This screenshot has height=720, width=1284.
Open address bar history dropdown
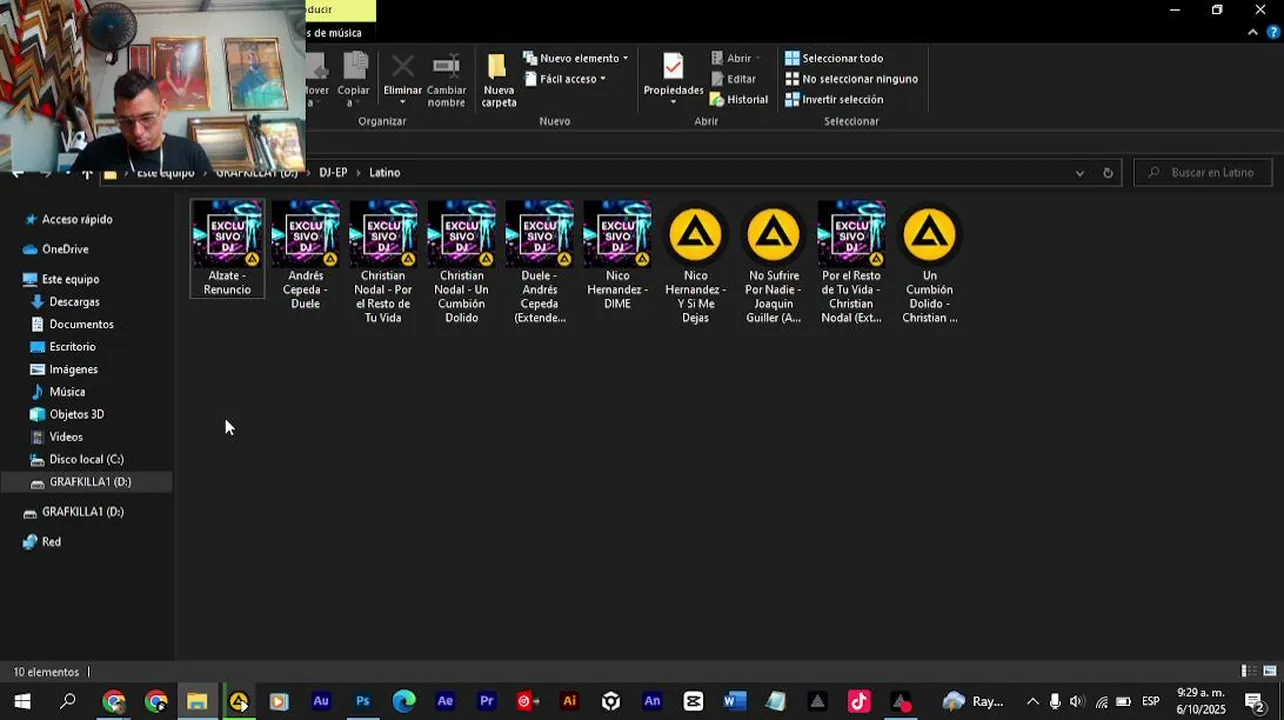coord(1079,173)
